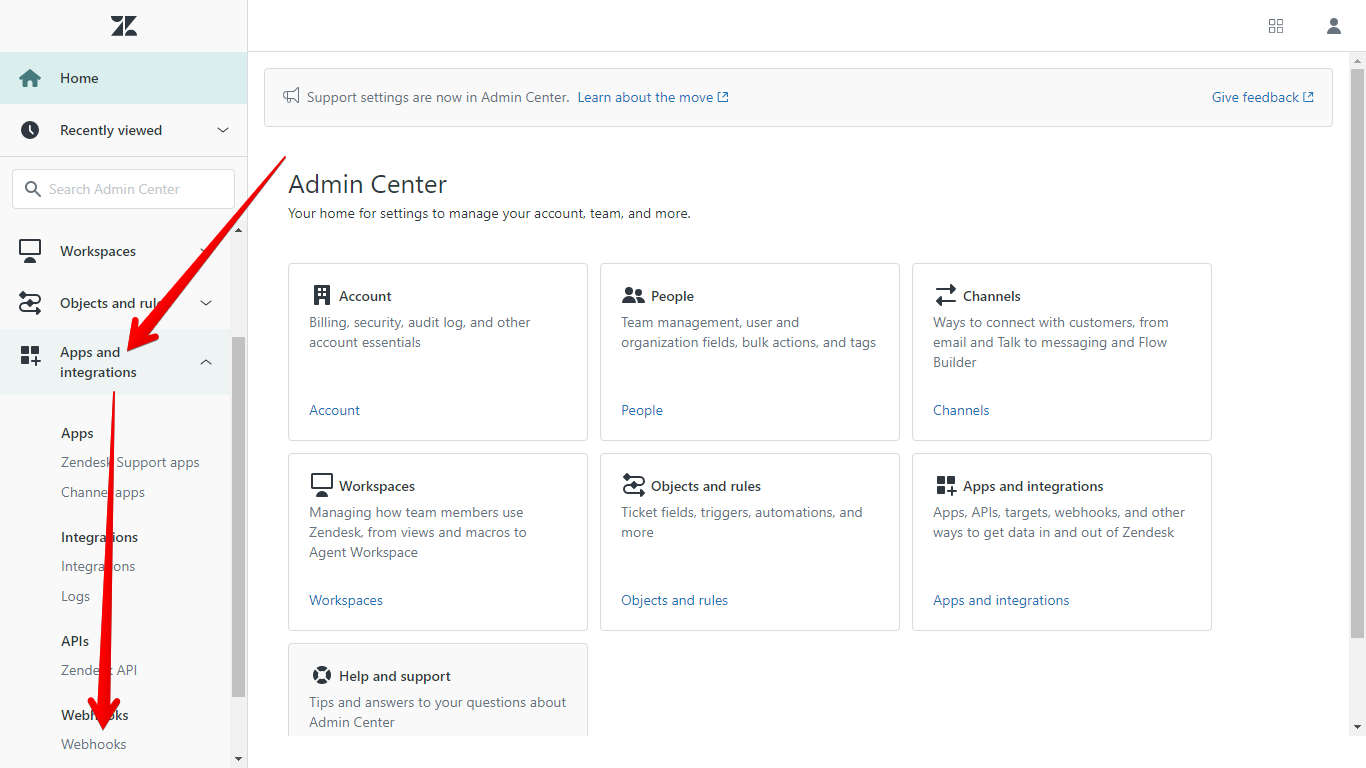Open Logs in sidebar
1366x768 pixels.
[75, 596]
